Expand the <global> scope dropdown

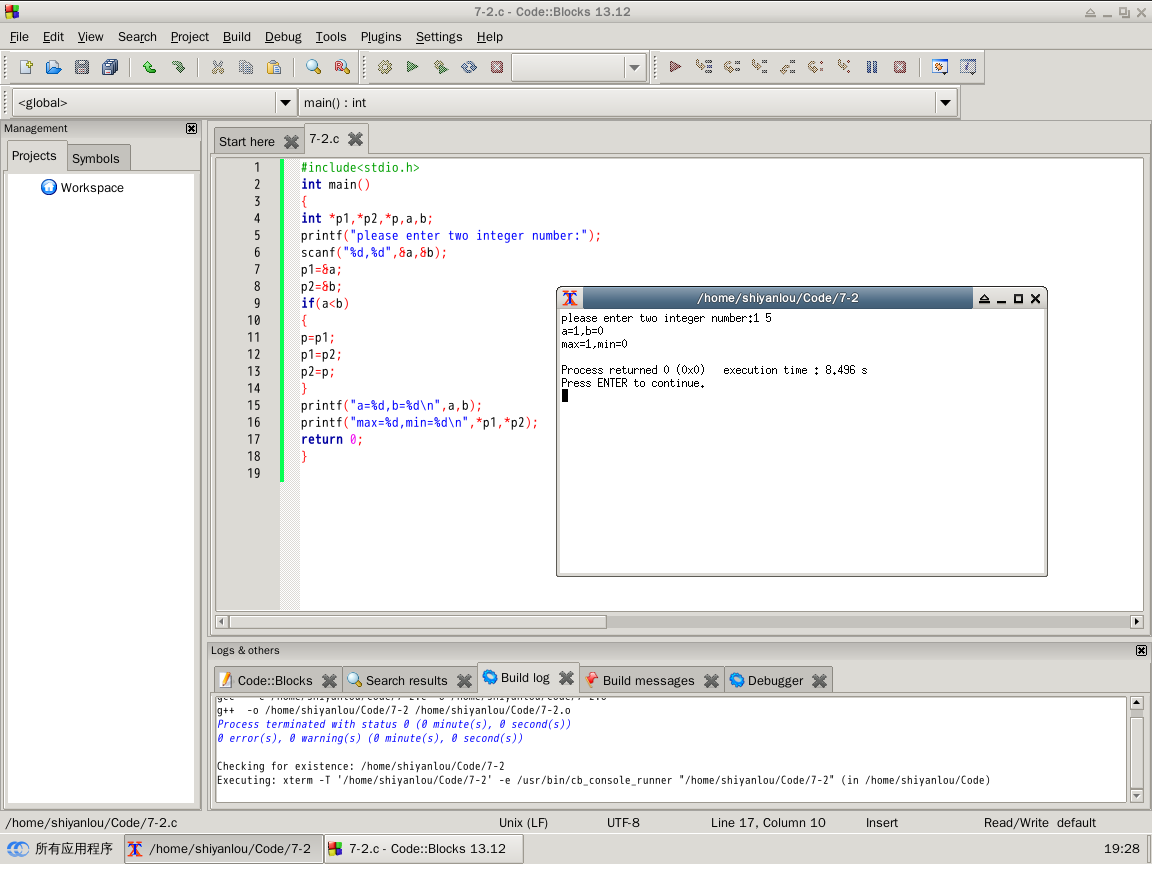tap(286, 103)
